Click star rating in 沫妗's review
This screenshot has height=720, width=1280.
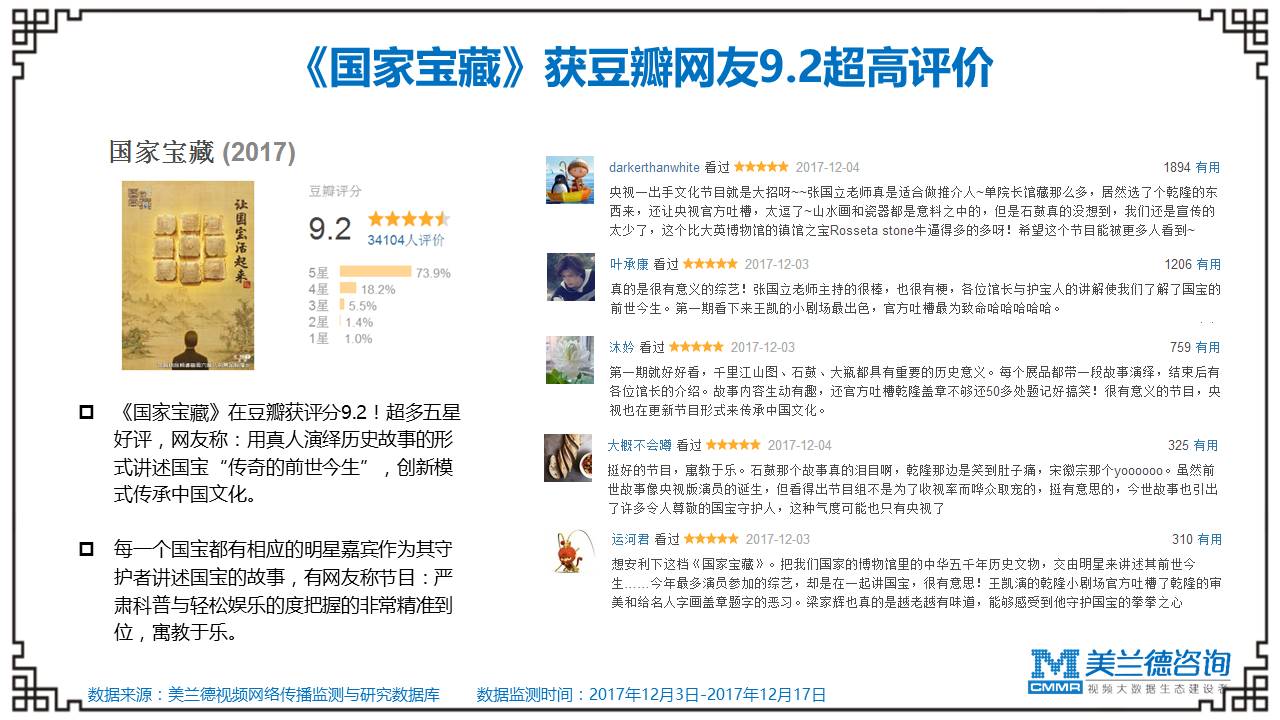(696, 347)
